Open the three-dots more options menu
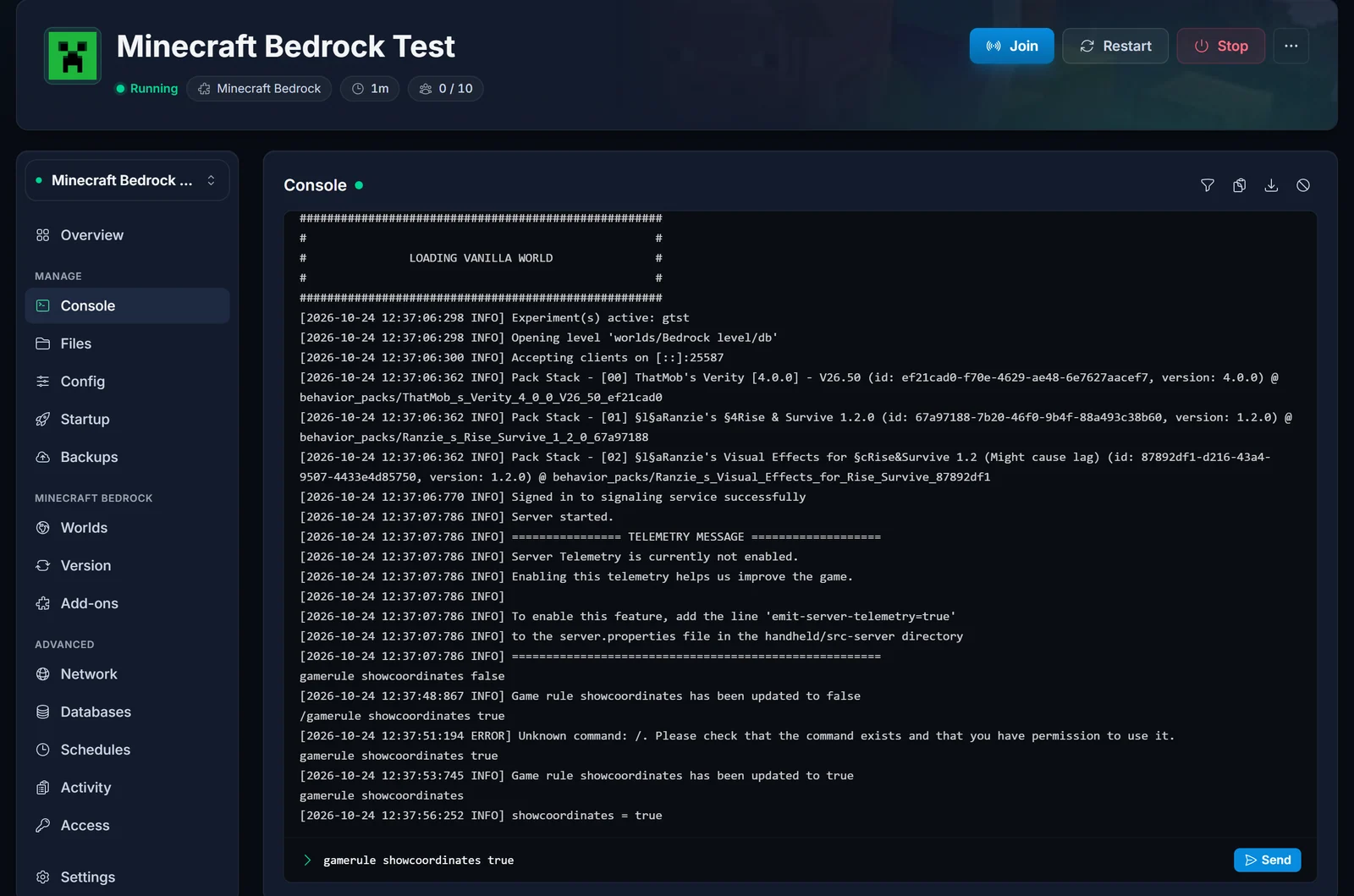This screenshot has height=896, width=1354. coord(1291,46)
